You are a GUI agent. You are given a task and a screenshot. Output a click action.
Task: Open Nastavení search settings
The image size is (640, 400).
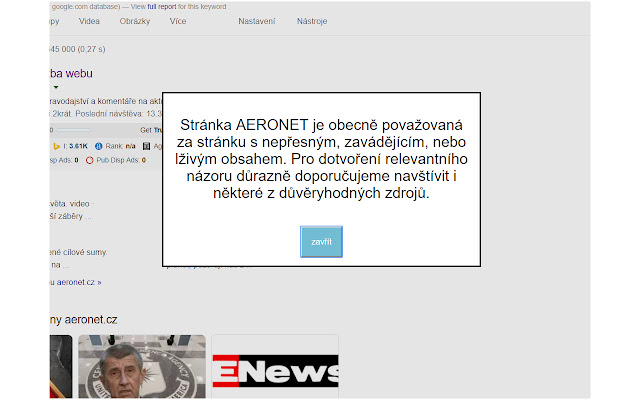[x=257, y=21]
